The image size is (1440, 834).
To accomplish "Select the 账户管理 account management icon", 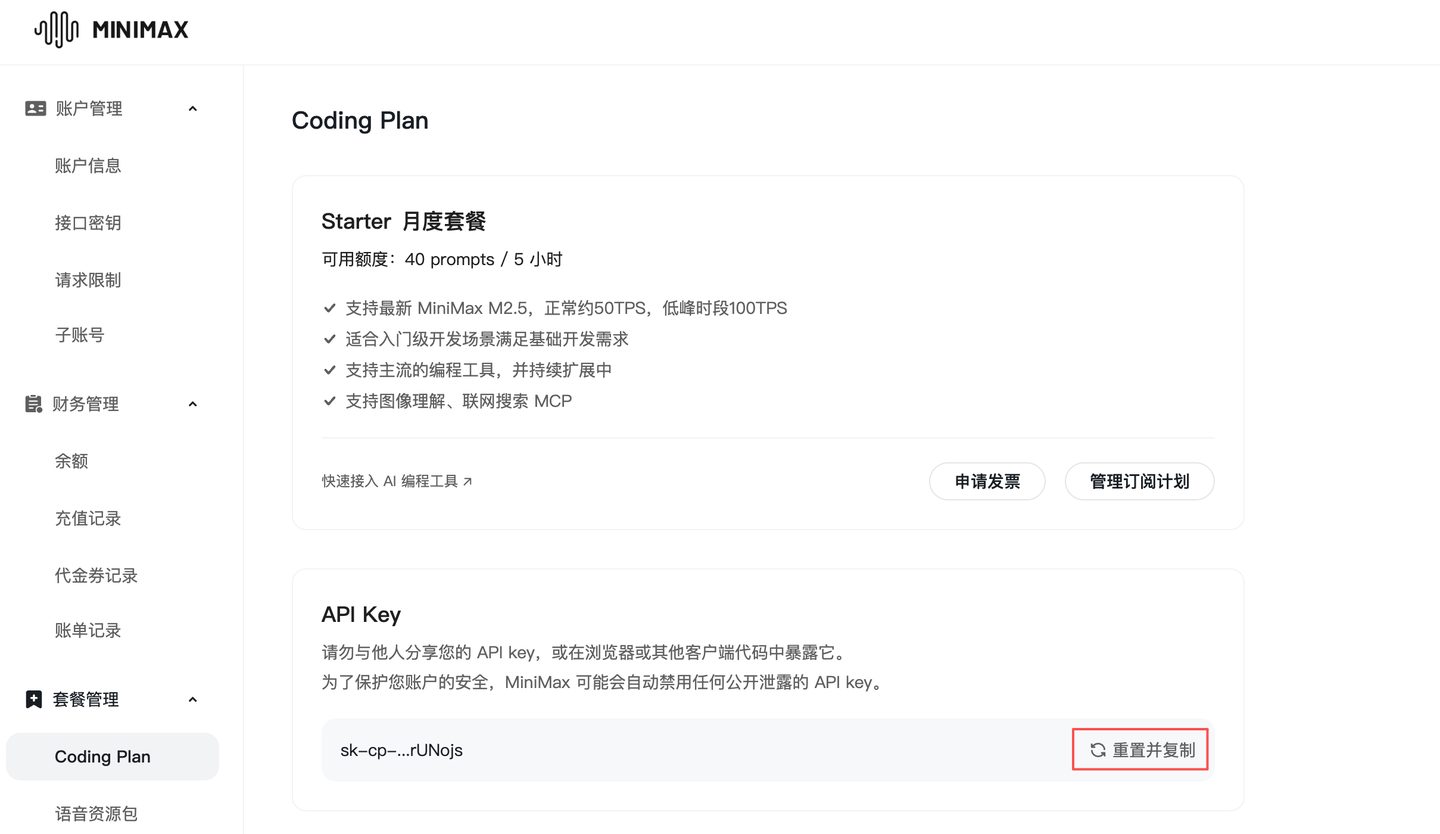I will click(35, 108).
